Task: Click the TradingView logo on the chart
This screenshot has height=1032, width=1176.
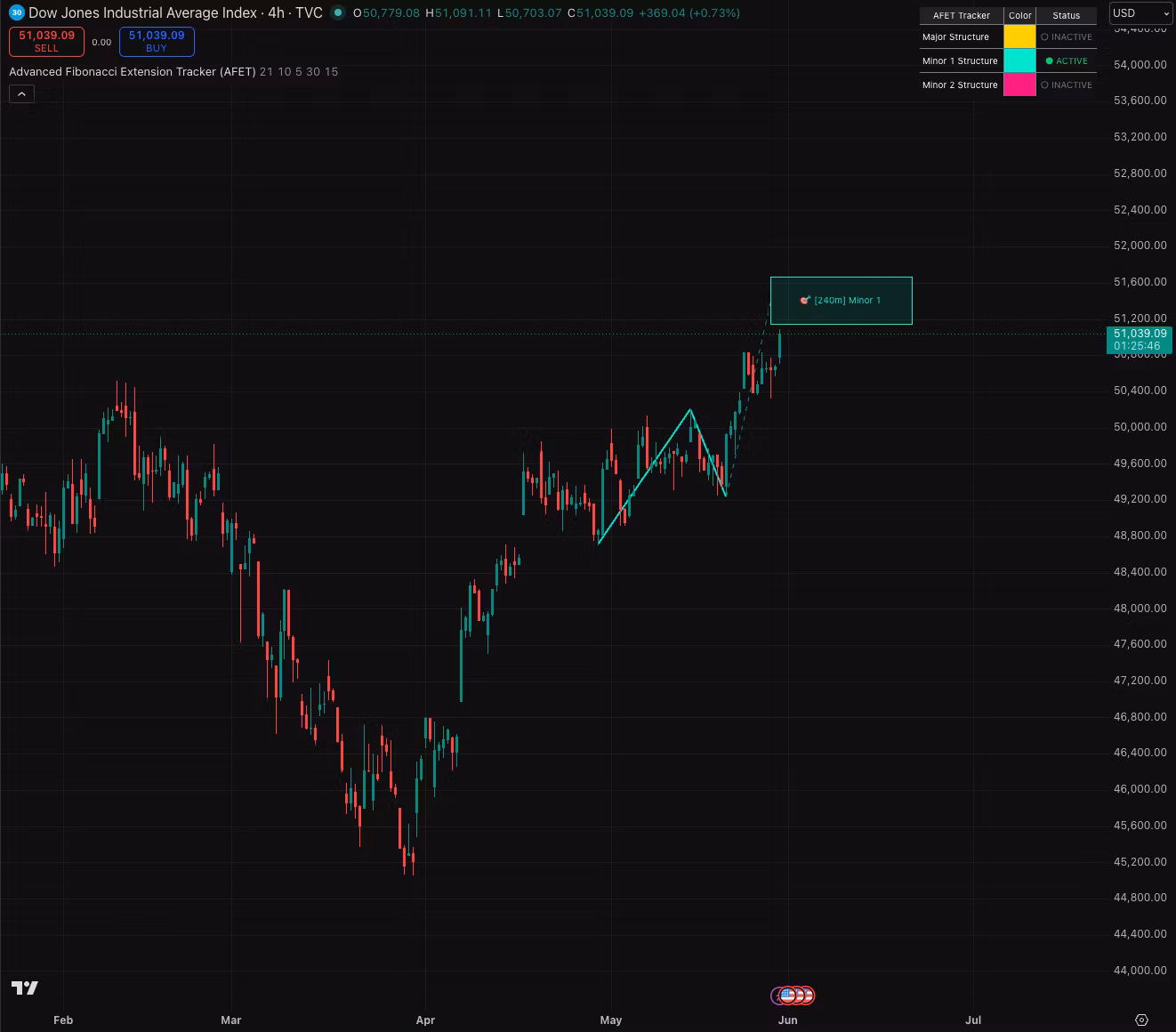Action: coord(25,988)
